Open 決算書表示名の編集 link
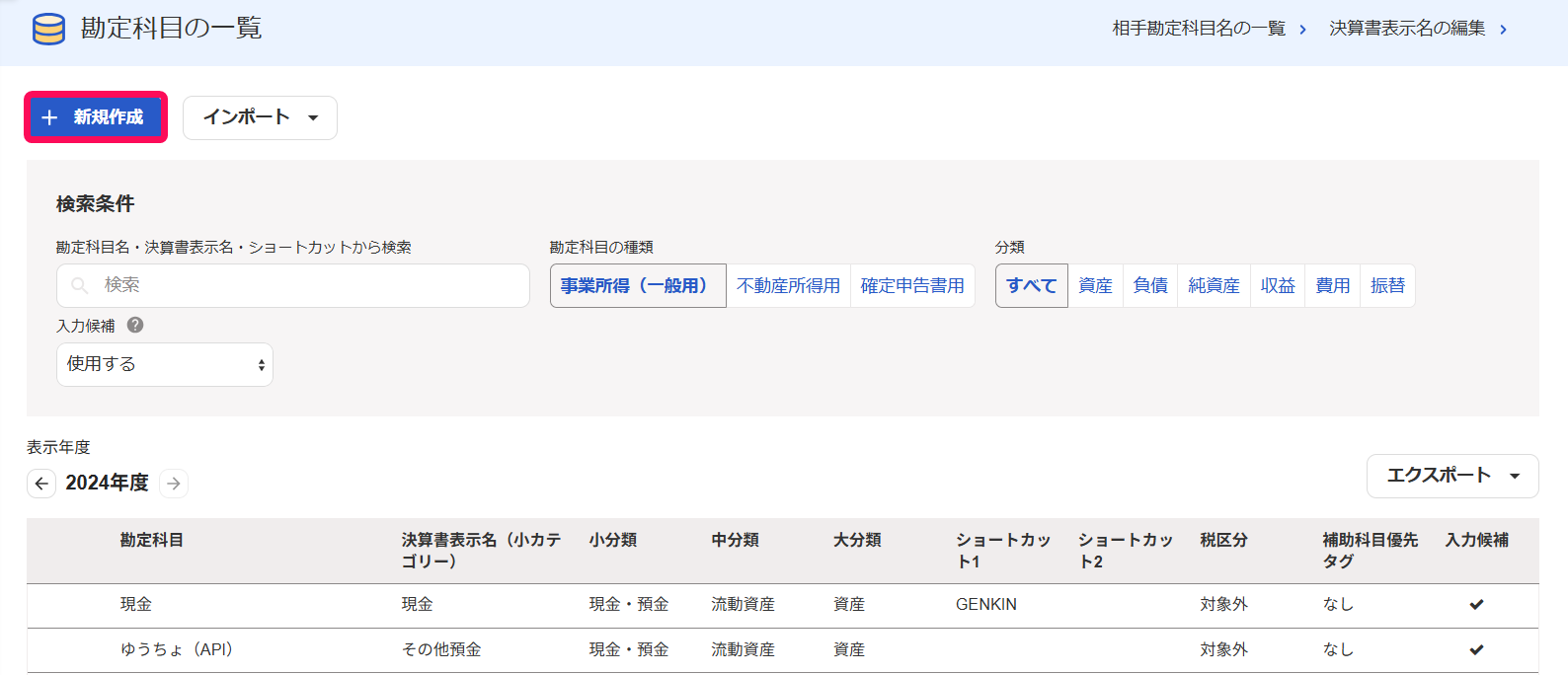Screen dimensions: 1568x675 click(1418, 29)
